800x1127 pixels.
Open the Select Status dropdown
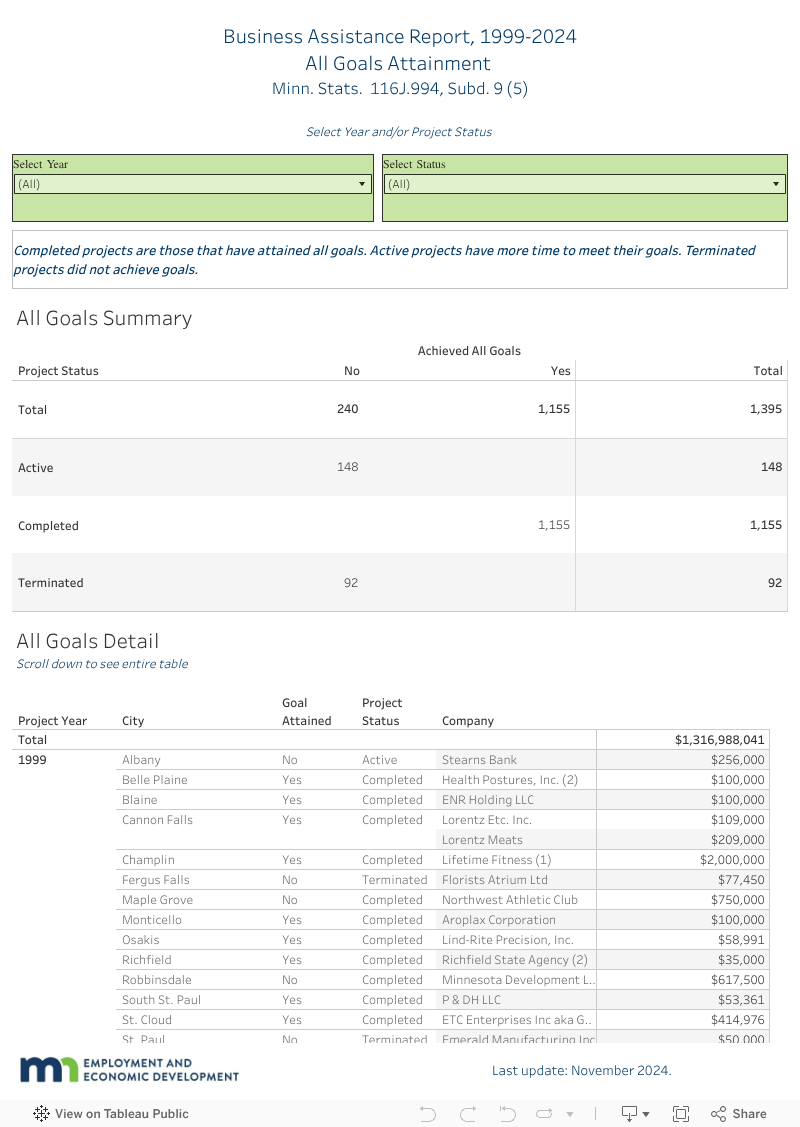(x=584, y=184)
